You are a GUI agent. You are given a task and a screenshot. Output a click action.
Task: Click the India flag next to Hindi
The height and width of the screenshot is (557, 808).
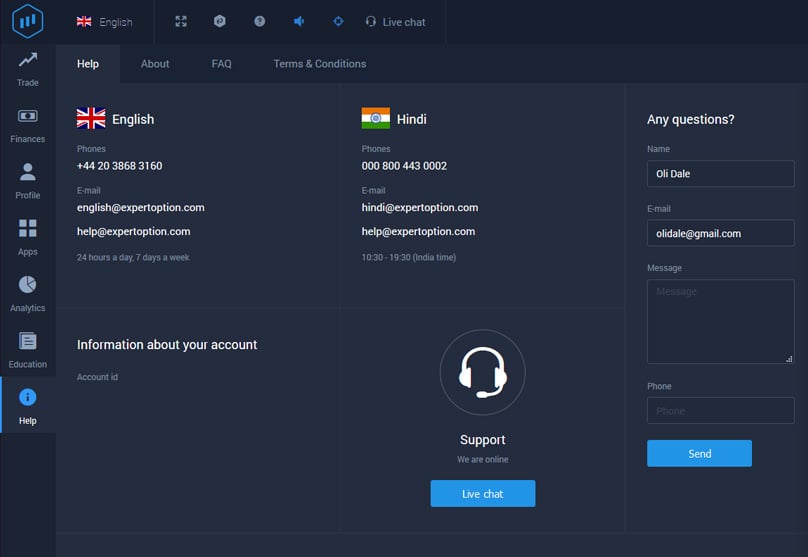376,118
